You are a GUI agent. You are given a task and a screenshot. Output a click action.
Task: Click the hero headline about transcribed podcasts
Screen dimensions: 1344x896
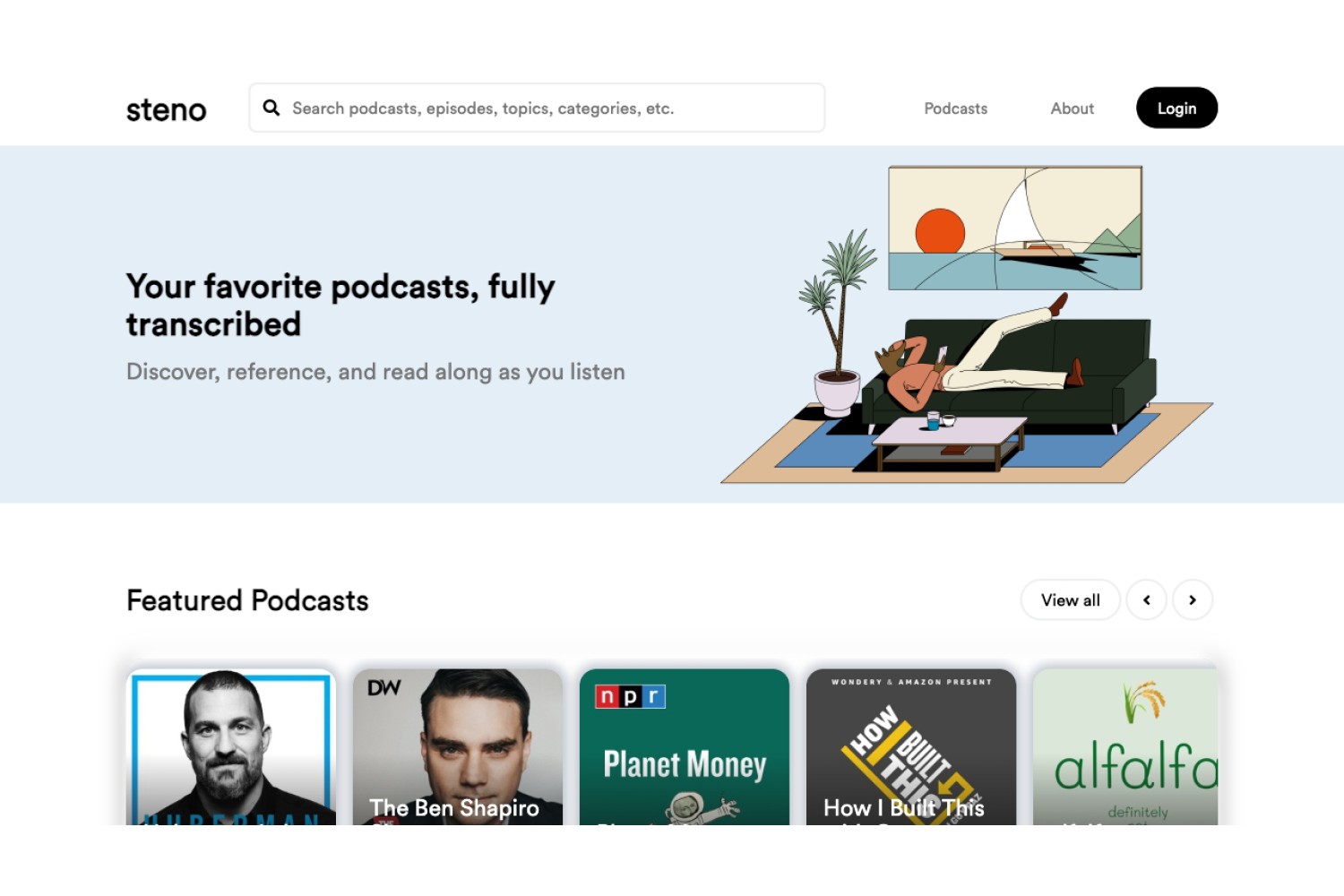coord(340,305)
